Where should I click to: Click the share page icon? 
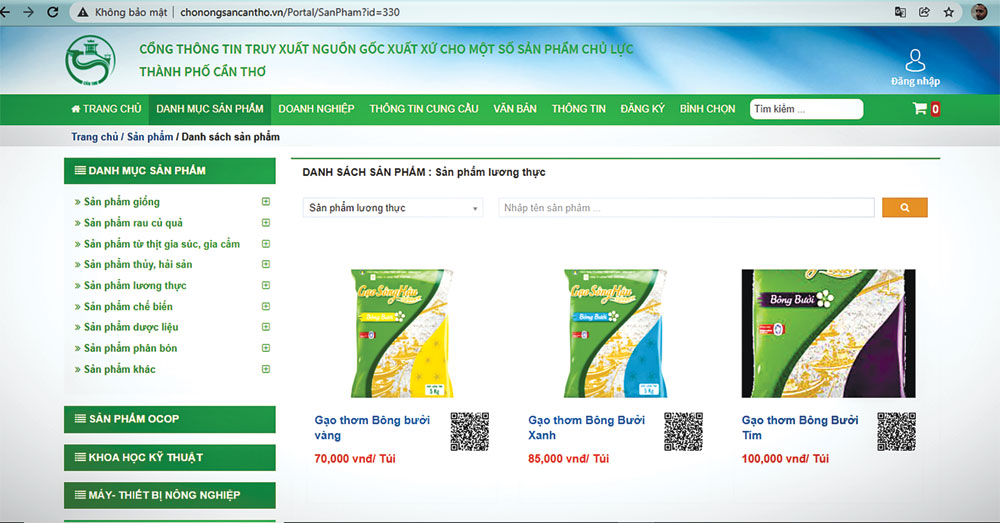924,12
